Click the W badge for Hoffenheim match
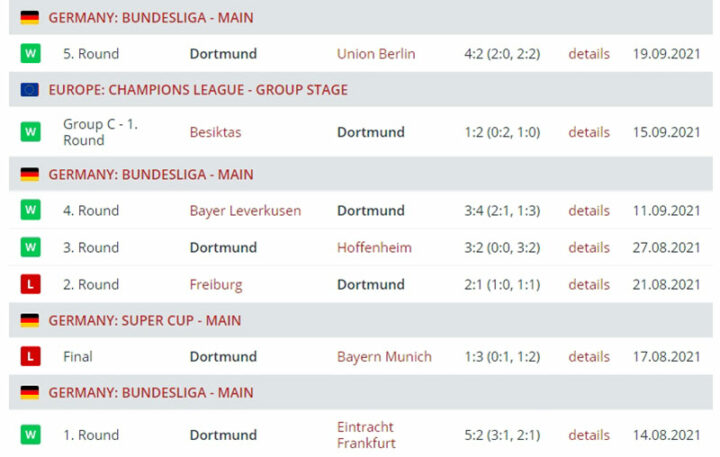The width and height of the screenshot is (720, 457). 30,247
